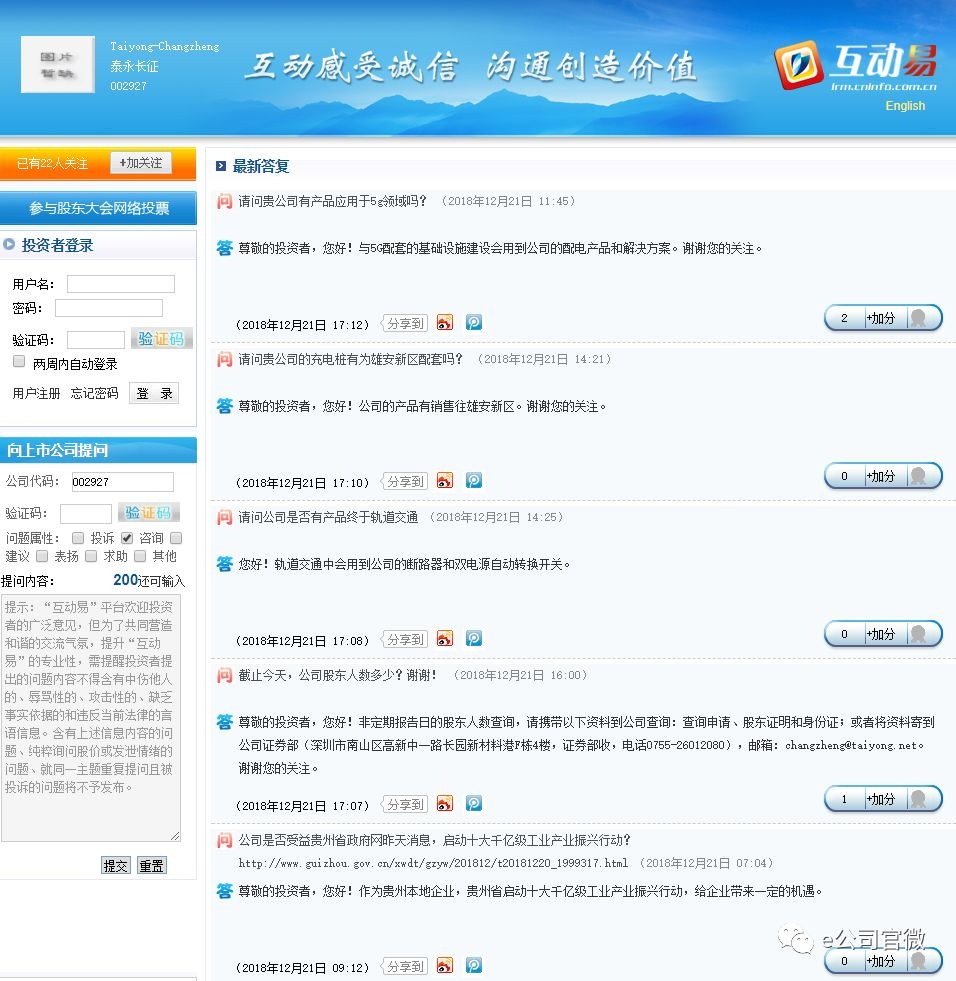Viewport: 956px width, 981px height.
Task: Open 分享到 for the 17:07 answer
Action: coord(404,804)
